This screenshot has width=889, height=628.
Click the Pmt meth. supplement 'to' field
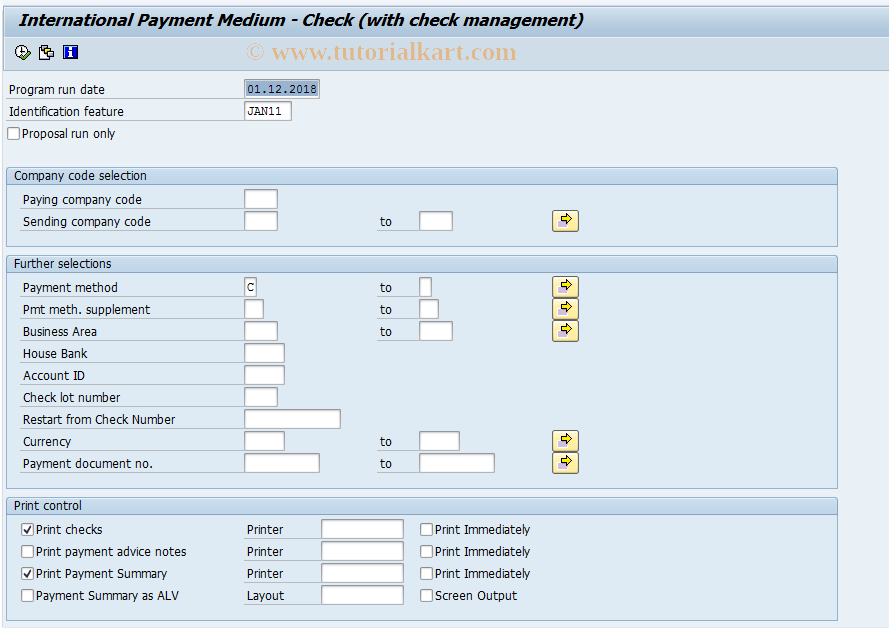pyautogui.click(x=429, y=309)
